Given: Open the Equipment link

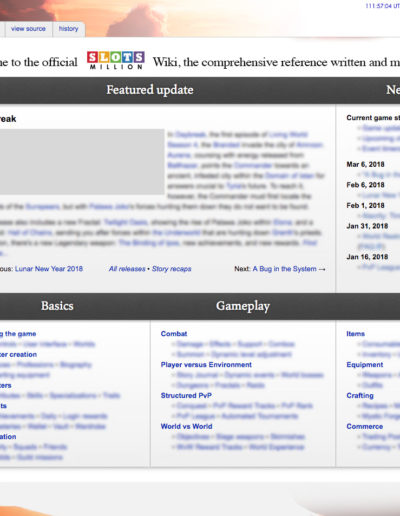Looking at the screenshot, I should [365, 365].
